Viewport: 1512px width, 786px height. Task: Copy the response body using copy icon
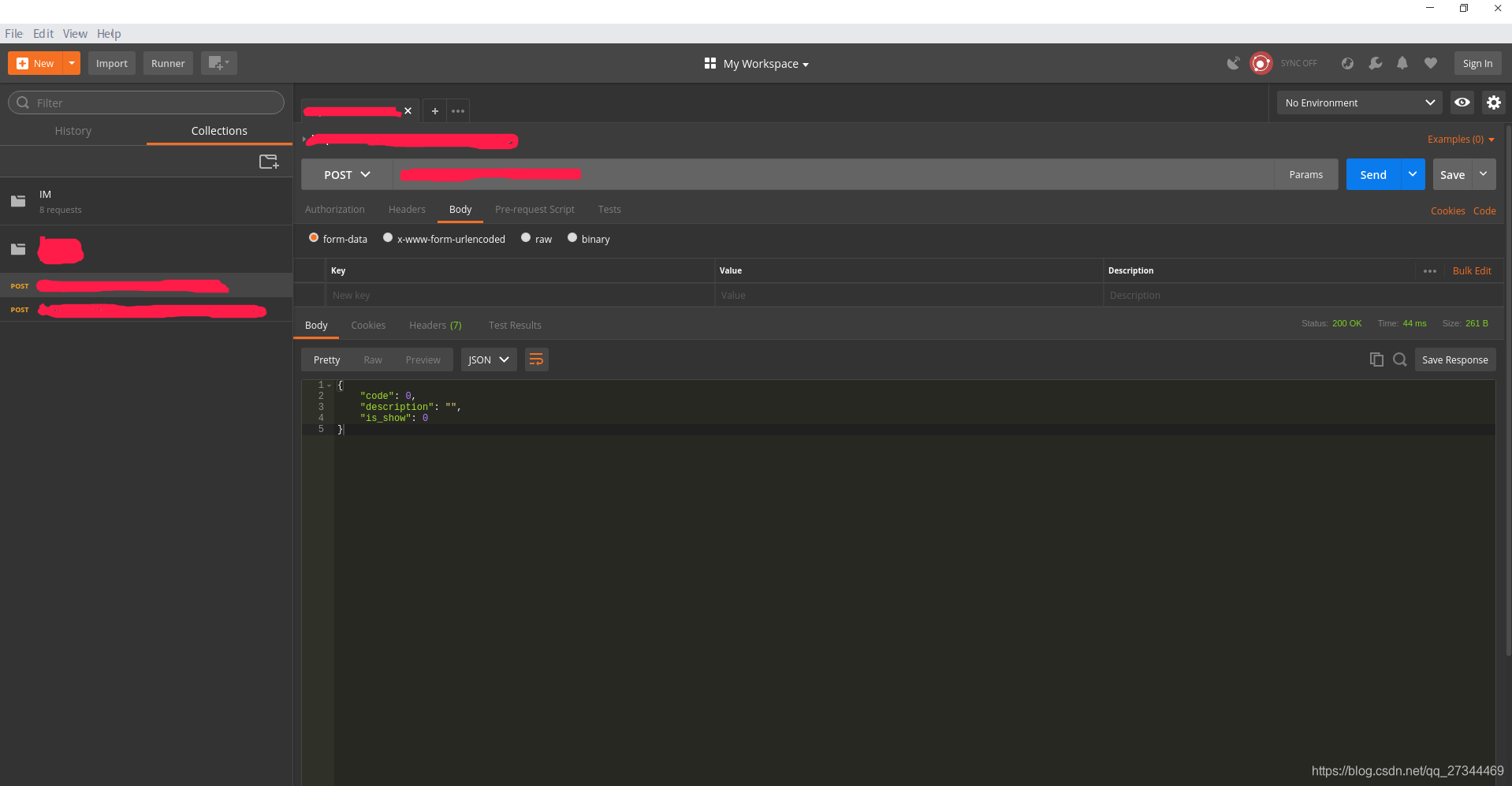(1376, 359)
